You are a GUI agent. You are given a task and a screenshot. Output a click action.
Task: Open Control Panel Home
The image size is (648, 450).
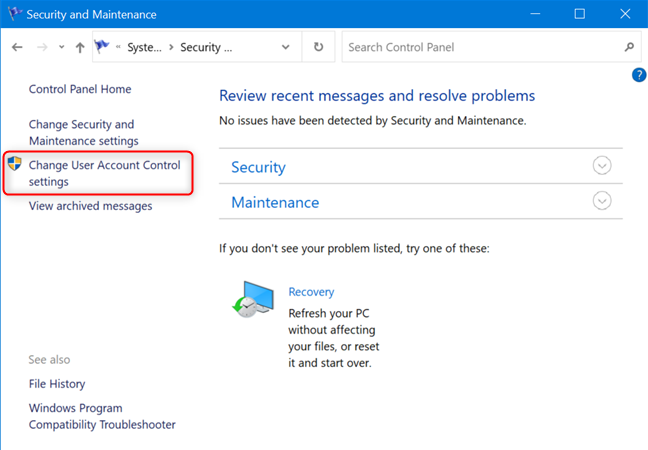point(80,89)
